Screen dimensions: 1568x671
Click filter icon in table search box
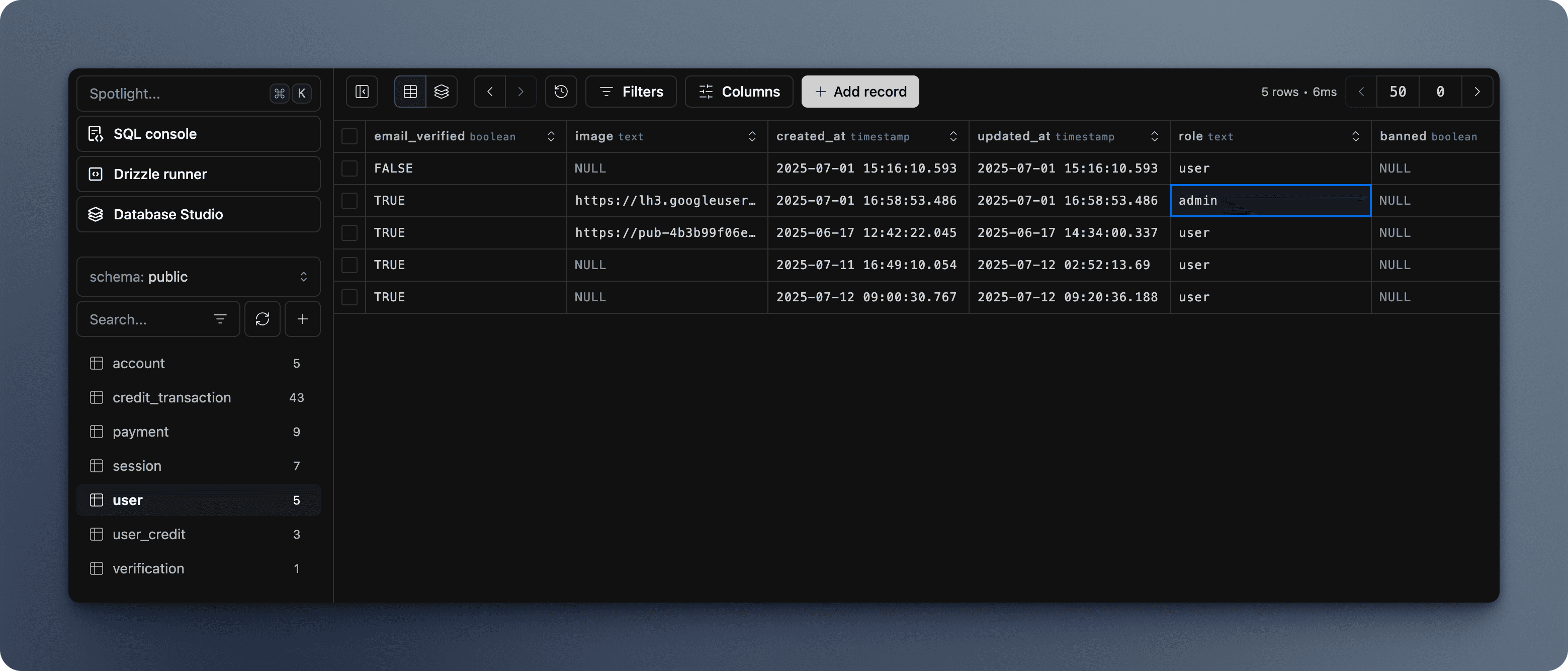220,319
